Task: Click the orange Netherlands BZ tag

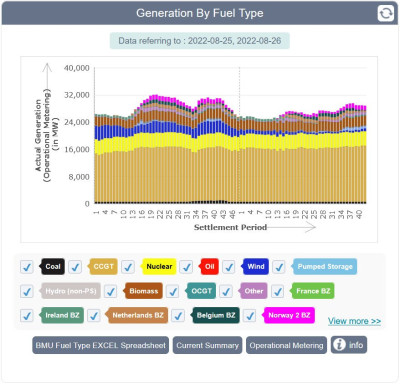Action: tap(137, 315)
